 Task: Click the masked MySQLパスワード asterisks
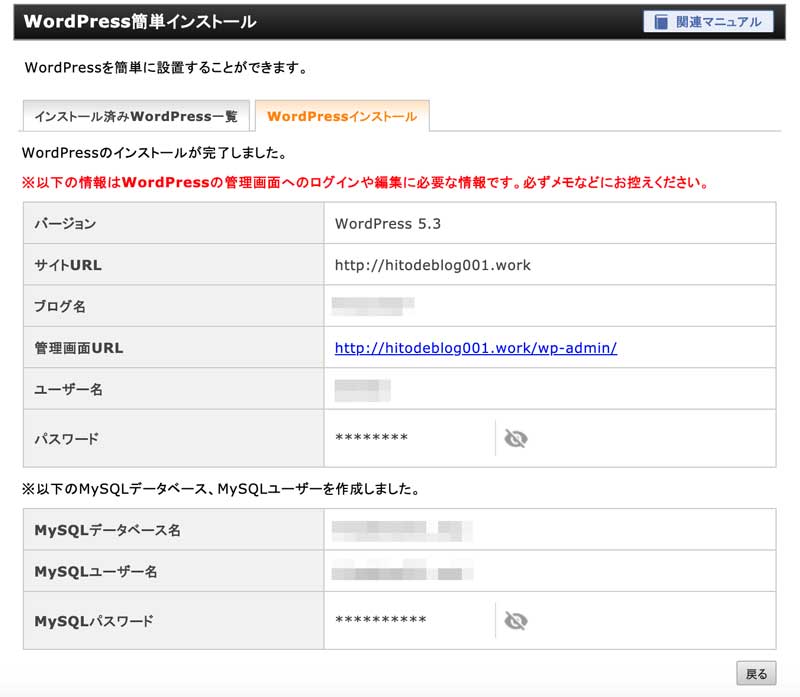pyautogui.click(x=381, y=620)
